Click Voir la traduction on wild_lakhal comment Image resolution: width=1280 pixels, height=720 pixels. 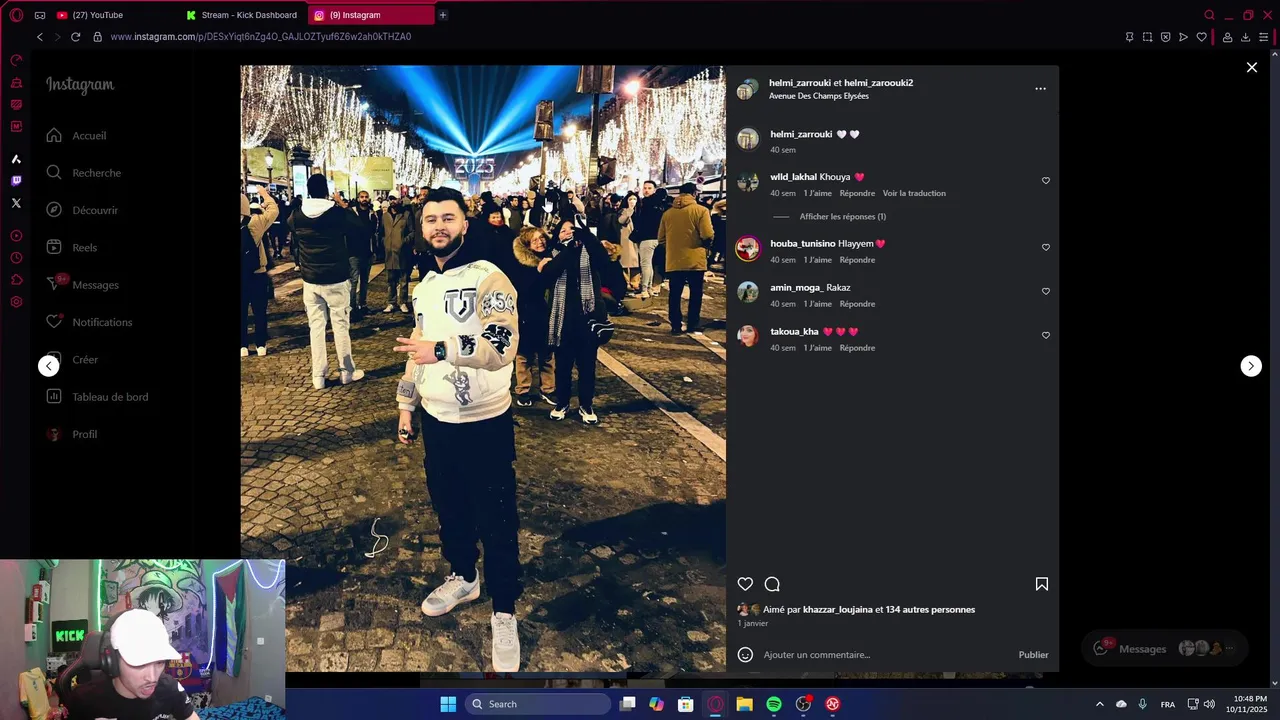coord(914,193)
